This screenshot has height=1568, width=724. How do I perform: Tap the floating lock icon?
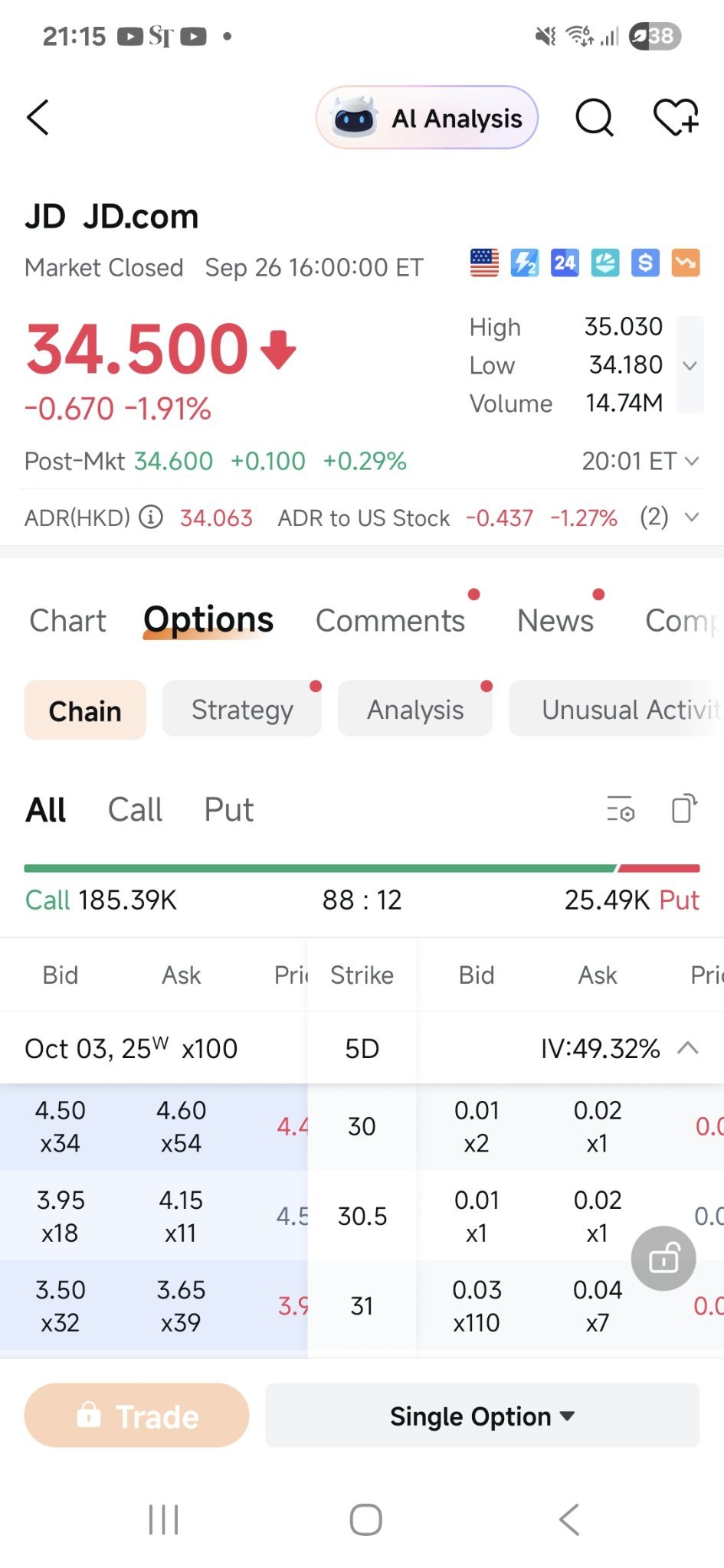[x=663, y=1258]
